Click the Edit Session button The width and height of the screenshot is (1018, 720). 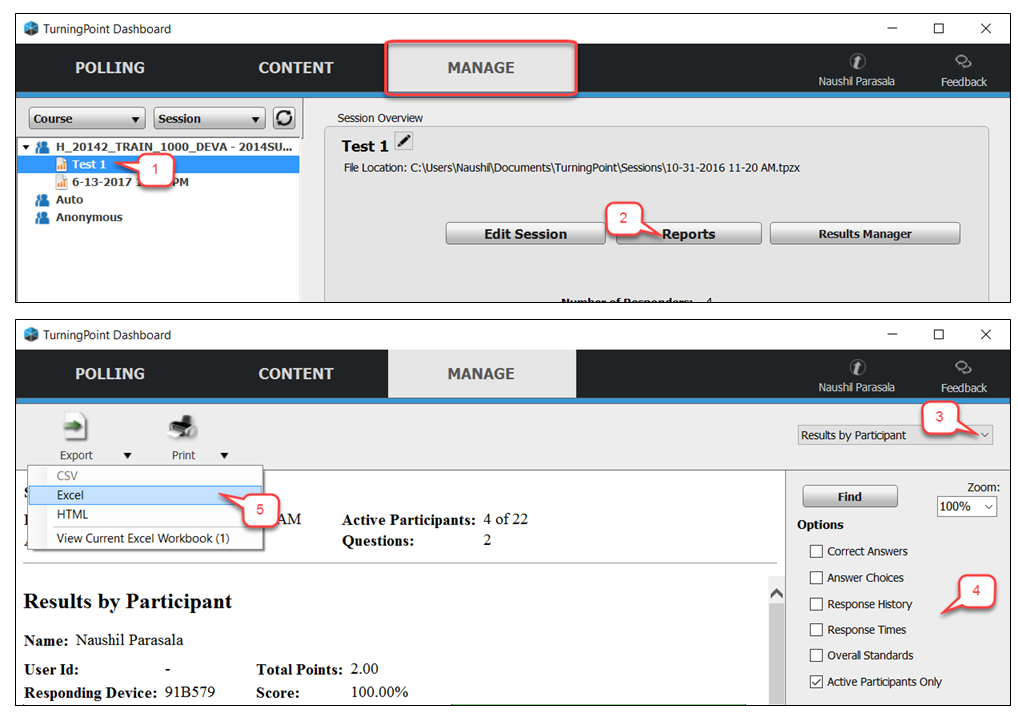tap(525, 234)
